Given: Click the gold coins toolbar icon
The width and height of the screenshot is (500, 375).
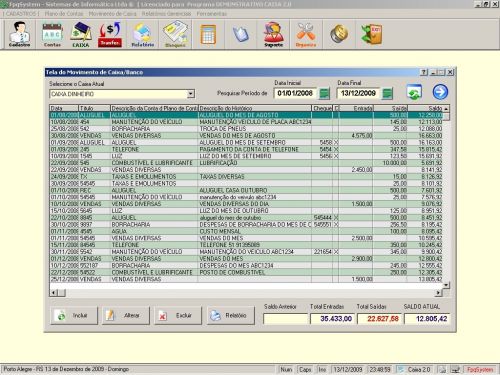Looking at the screenshot, I should pyautogui.click(x=339, y=34).
